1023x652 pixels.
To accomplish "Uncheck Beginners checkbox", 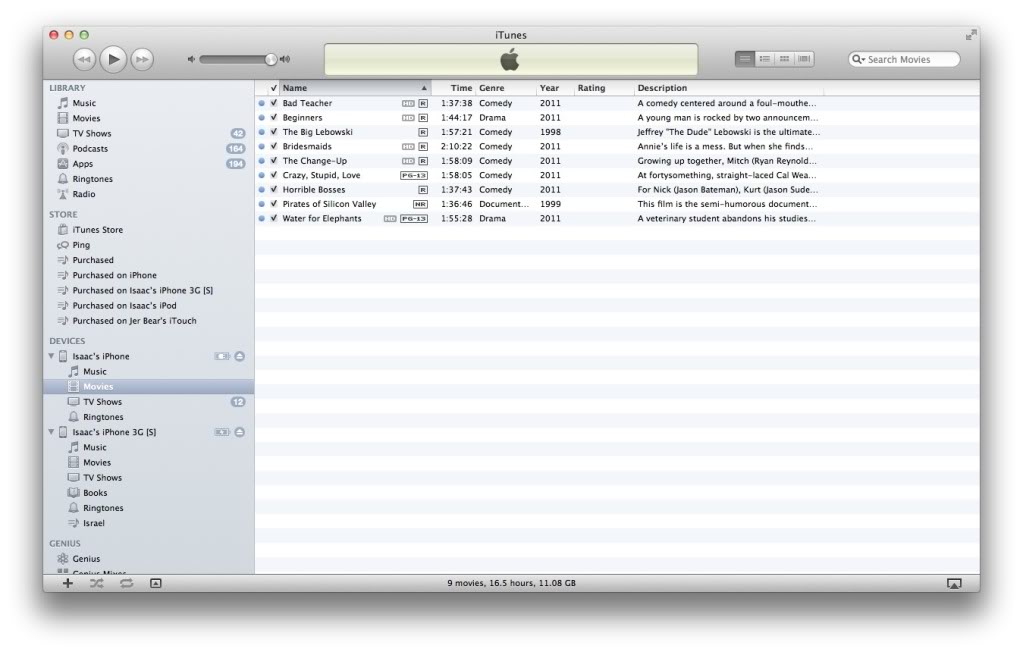I will click(274, 117).
